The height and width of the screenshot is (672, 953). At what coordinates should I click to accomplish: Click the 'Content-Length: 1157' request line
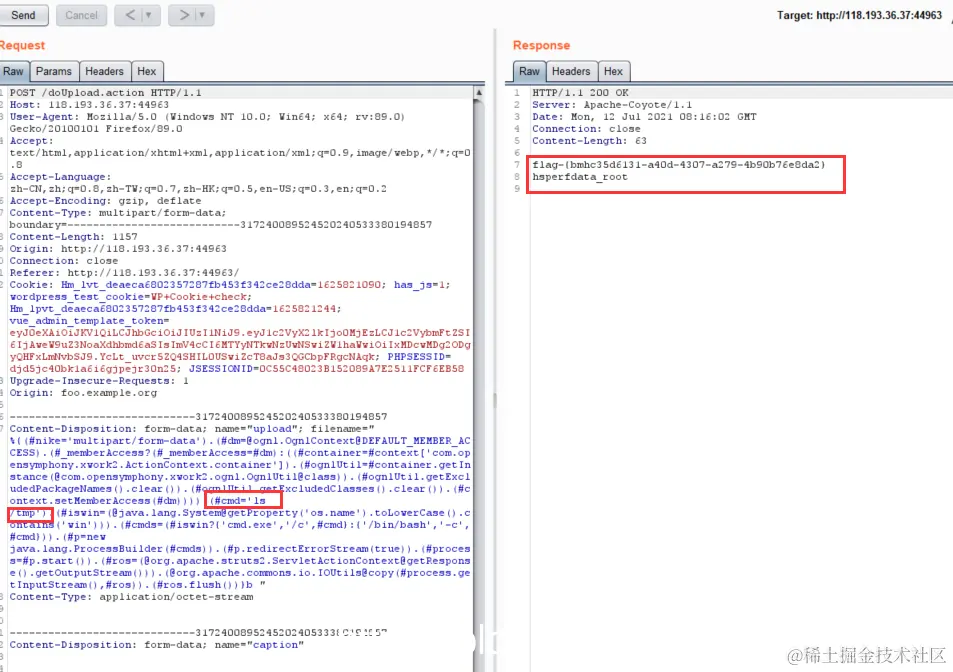(x=73, y=237)
